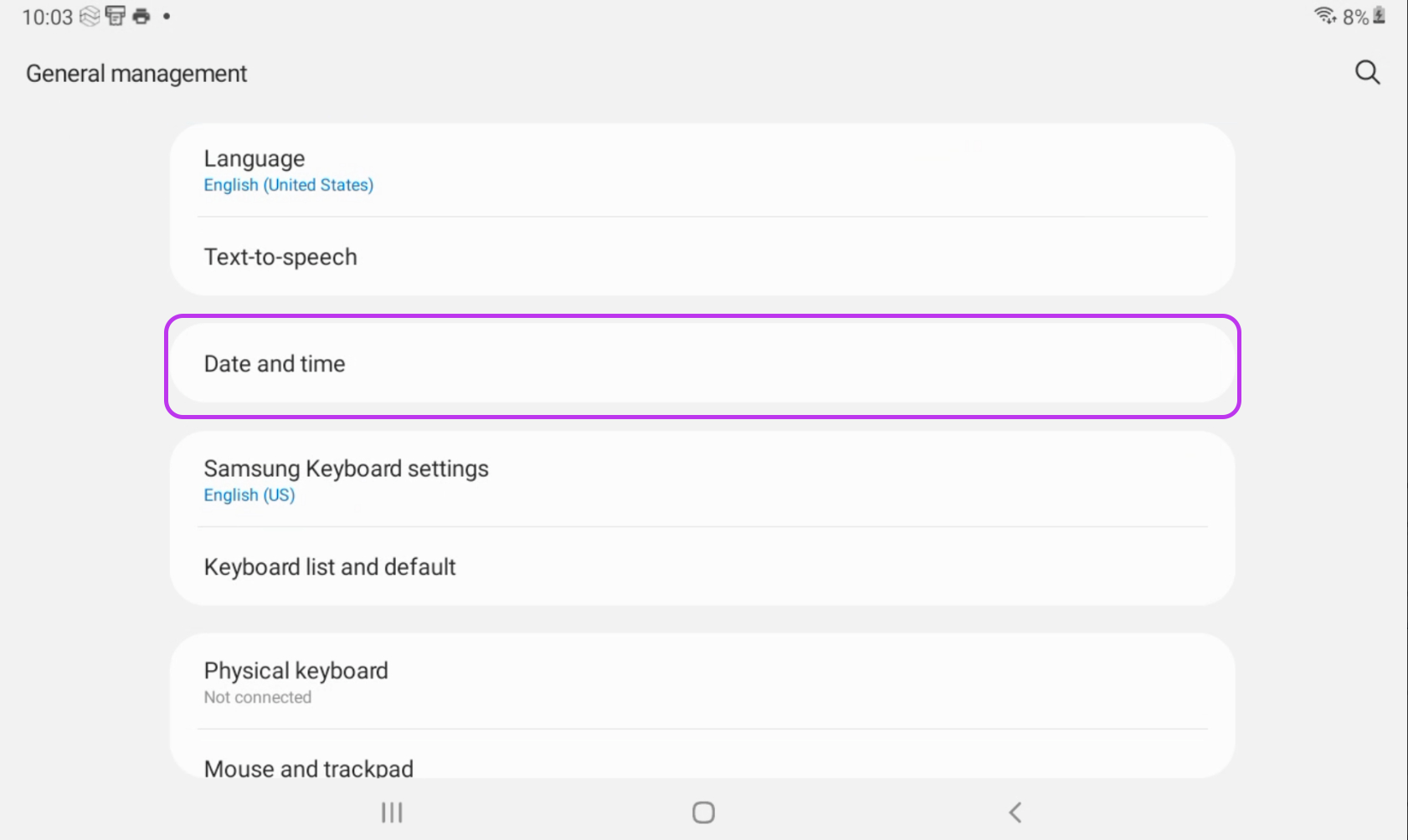Tap the English (United States) language value
Viewport: 1408px width, 840px height.
point(289,185)
